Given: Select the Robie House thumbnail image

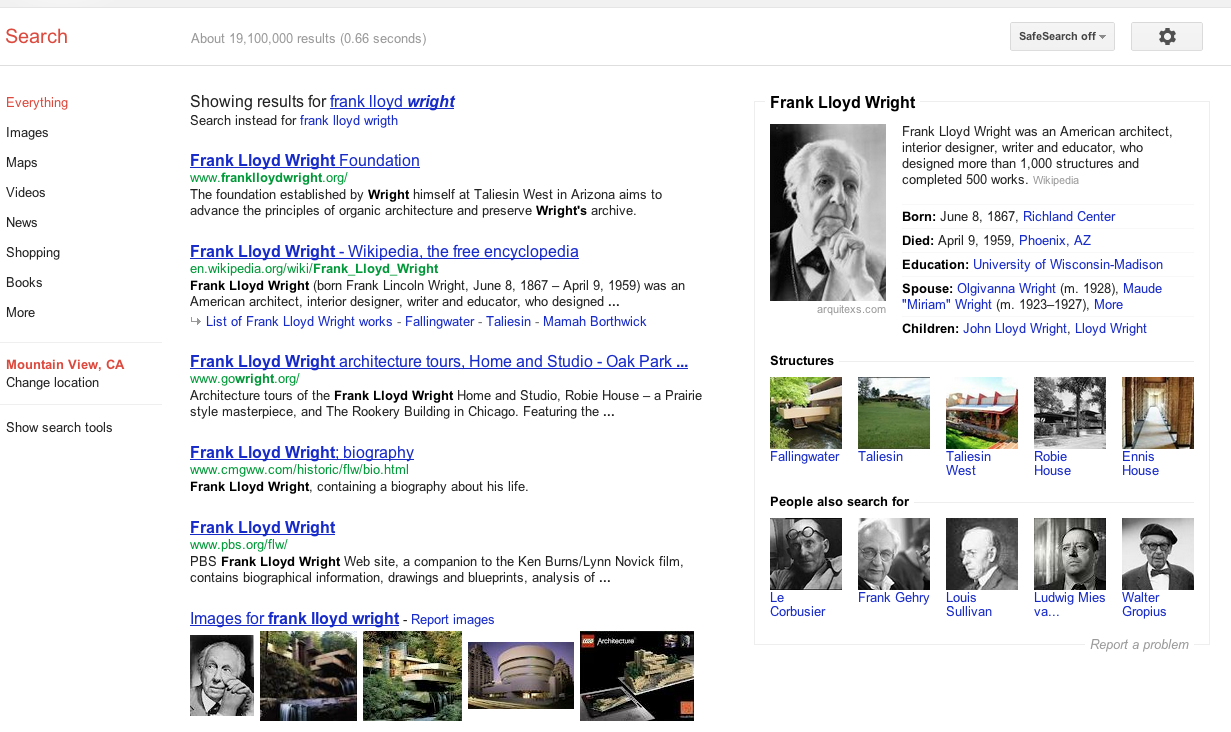Looking at the screenshot, I should pos(1069,412).
